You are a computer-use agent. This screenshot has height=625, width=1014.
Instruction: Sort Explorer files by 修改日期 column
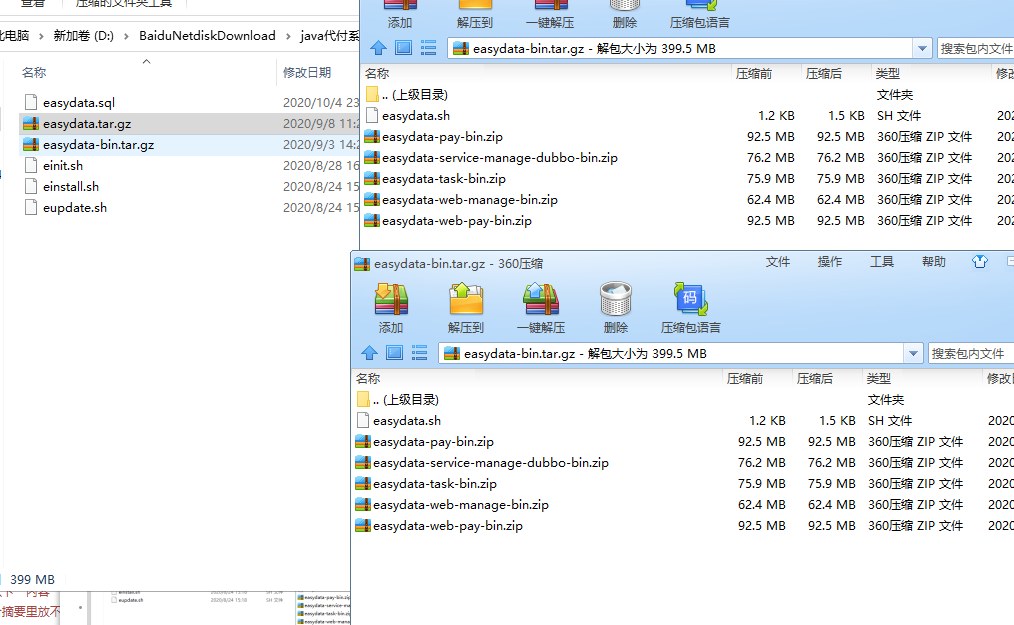click(x=307, y=73)
